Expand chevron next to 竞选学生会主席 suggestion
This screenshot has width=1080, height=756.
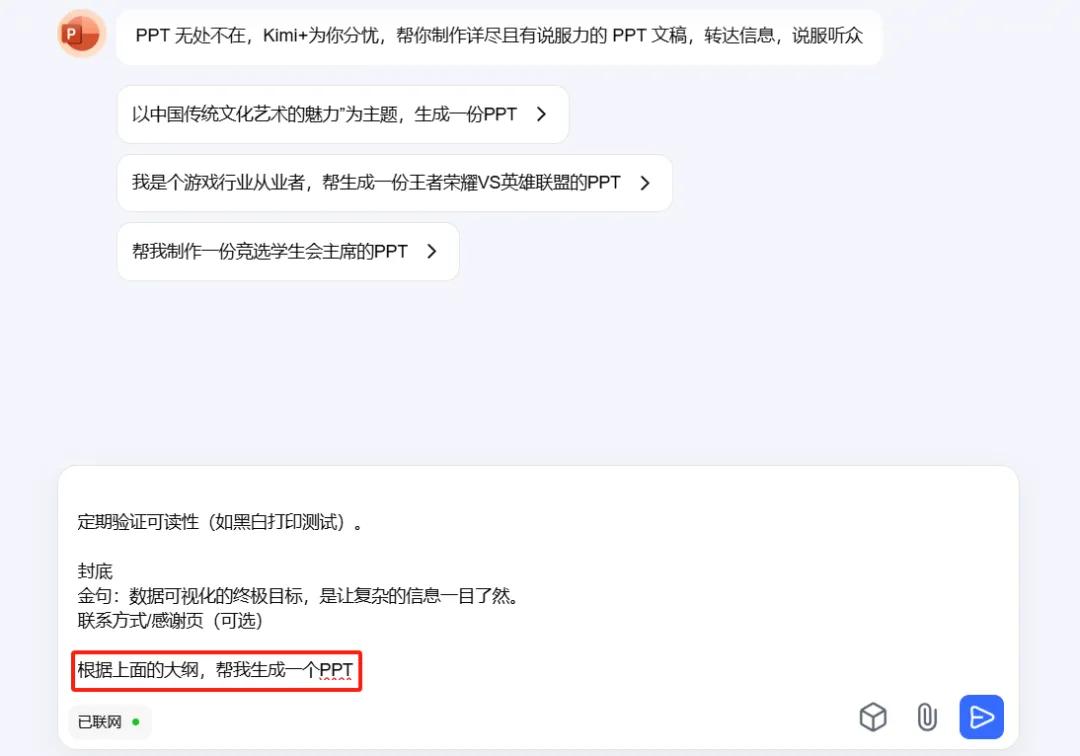432,251
